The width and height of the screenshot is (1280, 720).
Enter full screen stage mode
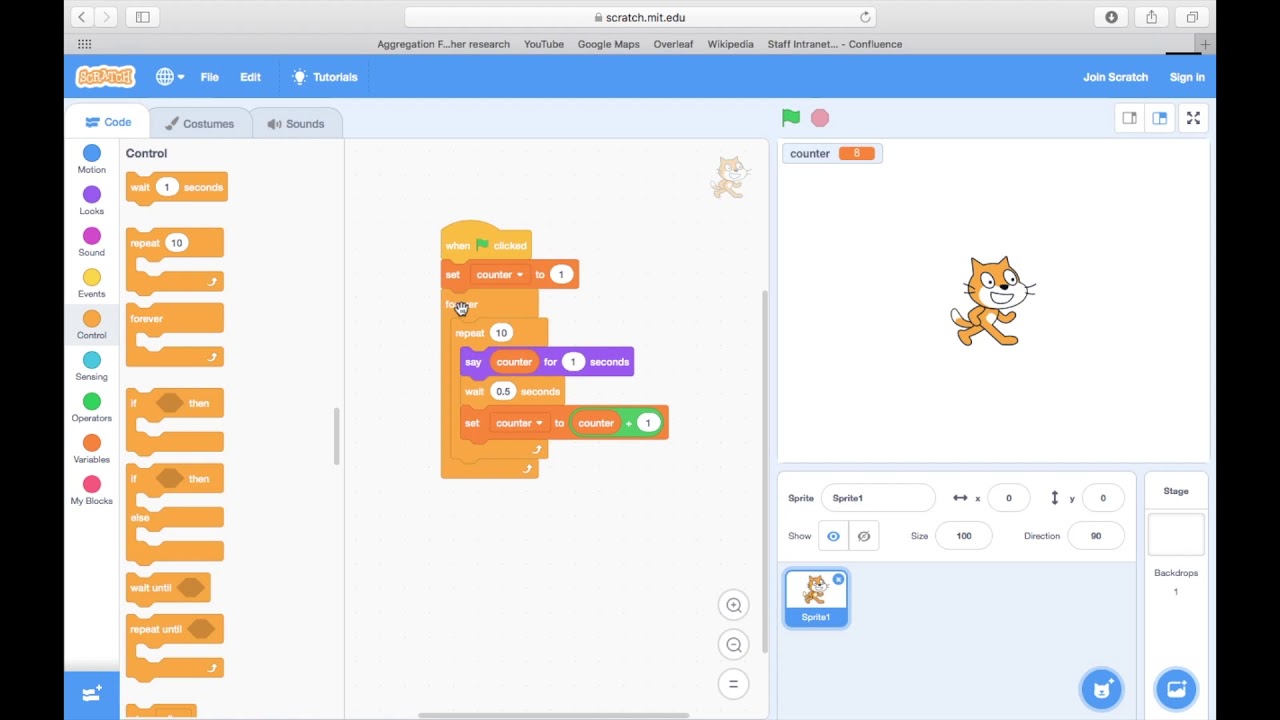[1193, 118]
